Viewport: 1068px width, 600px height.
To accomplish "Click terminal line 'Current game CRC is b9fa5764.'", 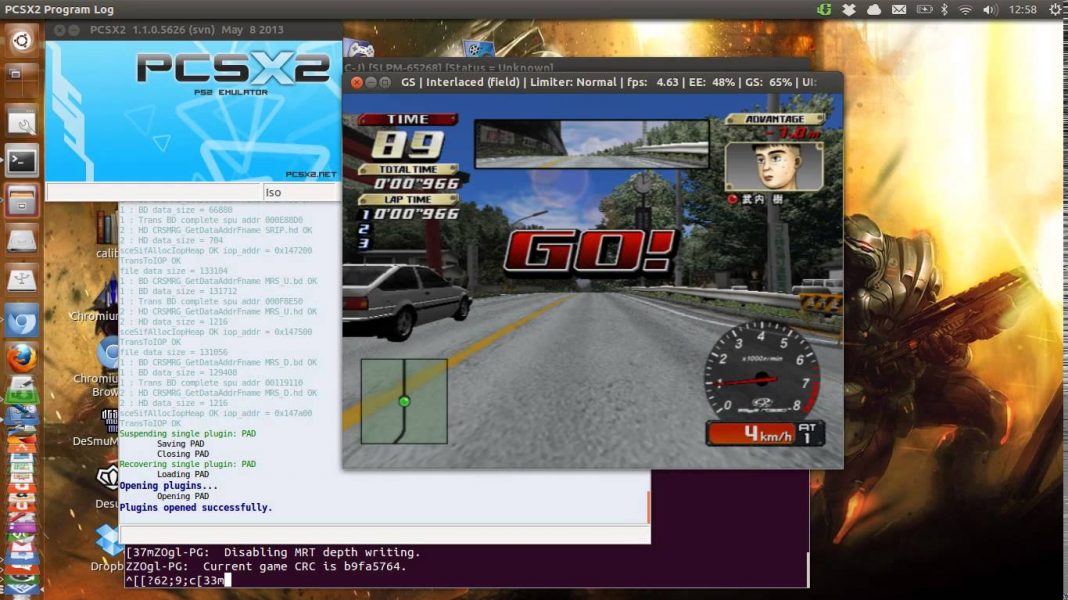I will click(x=304, y=566).
